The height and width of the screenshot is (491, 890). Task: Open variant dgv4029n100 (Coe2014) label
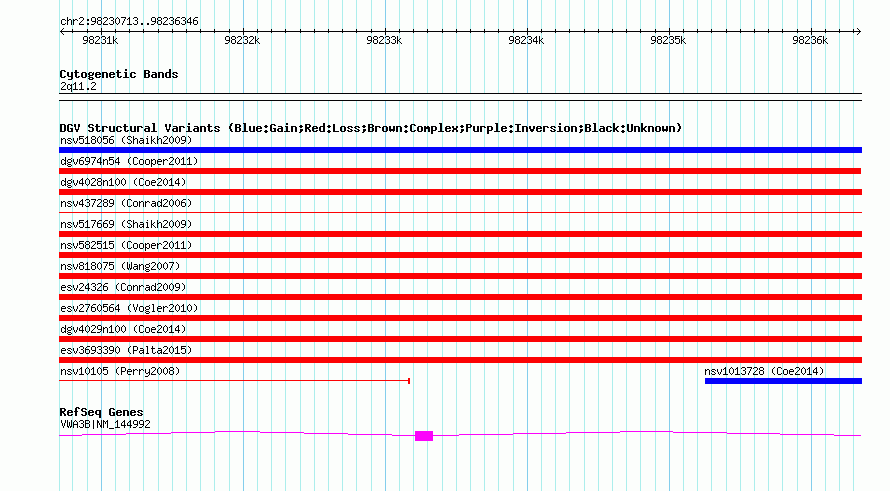point(123,329)
